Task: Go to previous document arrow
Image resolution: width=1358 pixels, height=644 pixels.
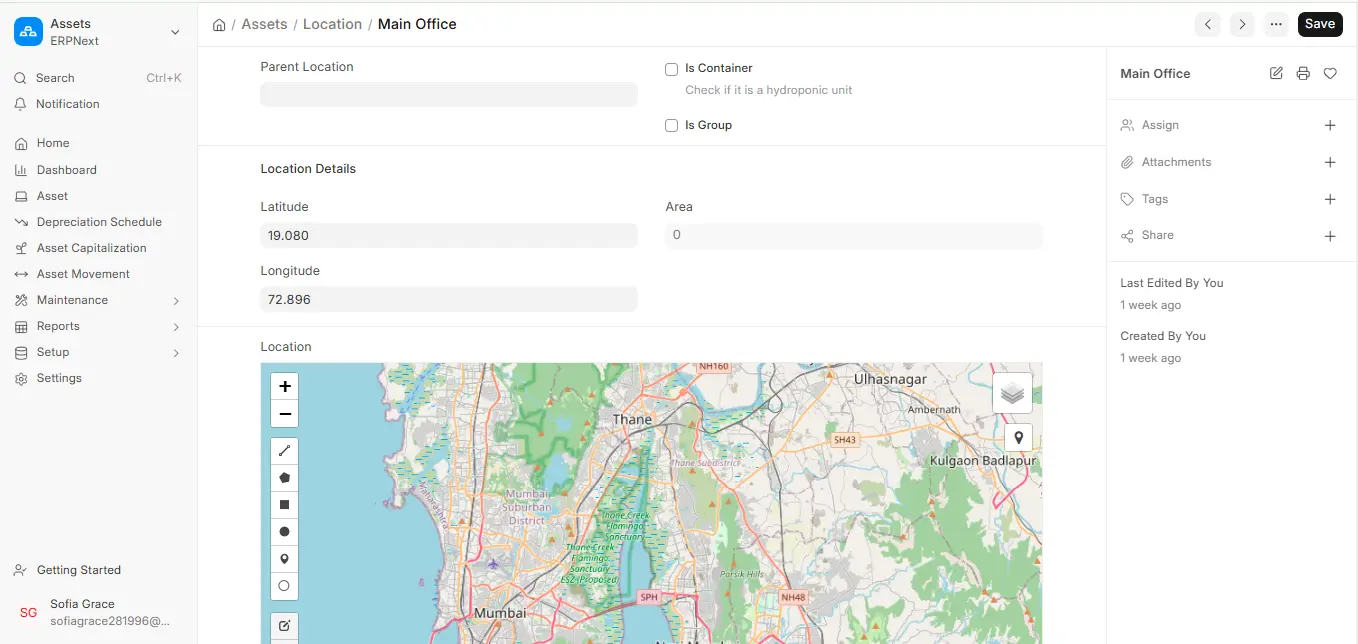Action: tap(1208, 24)
